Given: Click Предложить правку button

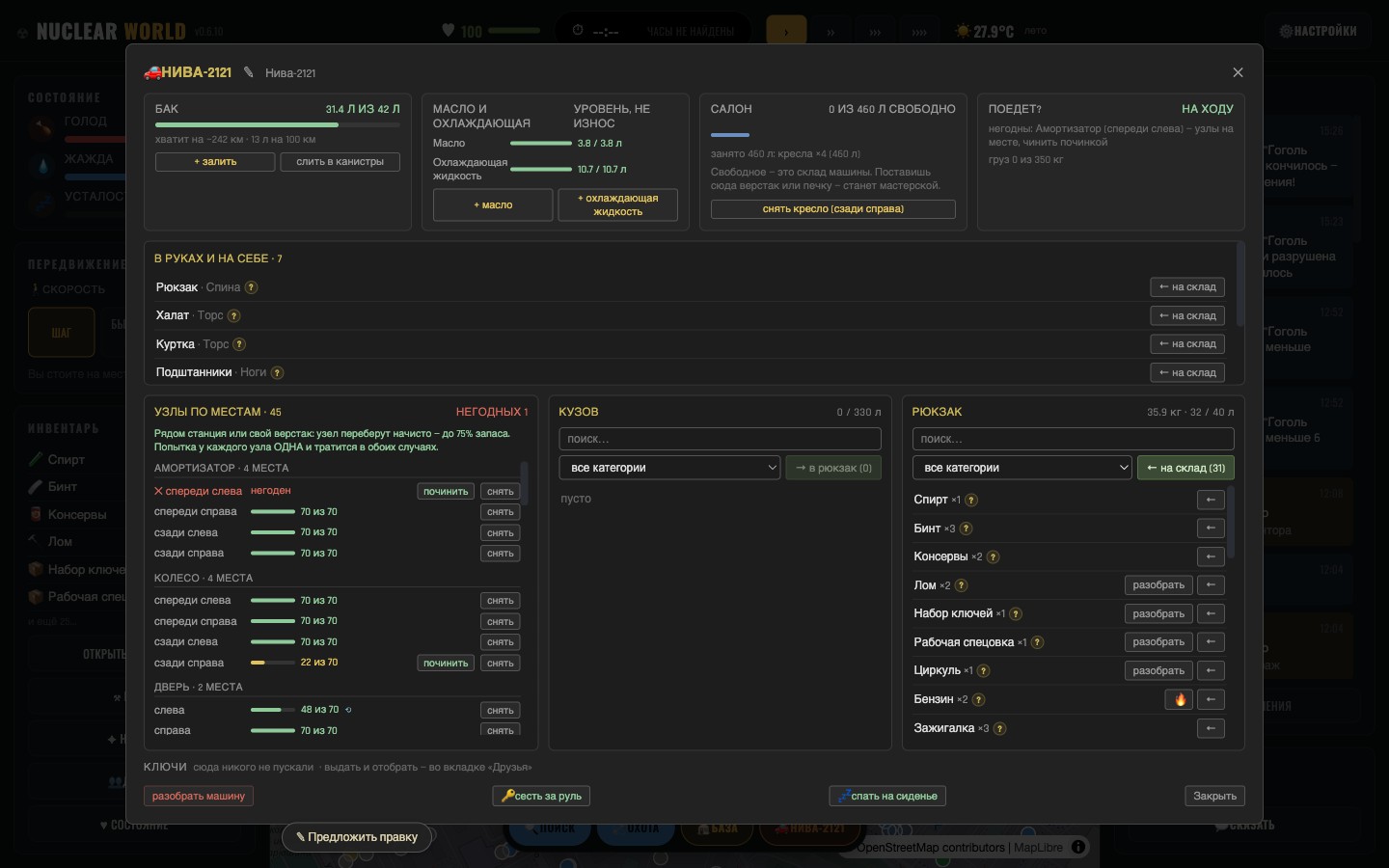Looking at the screenshot, I should 356,837.
